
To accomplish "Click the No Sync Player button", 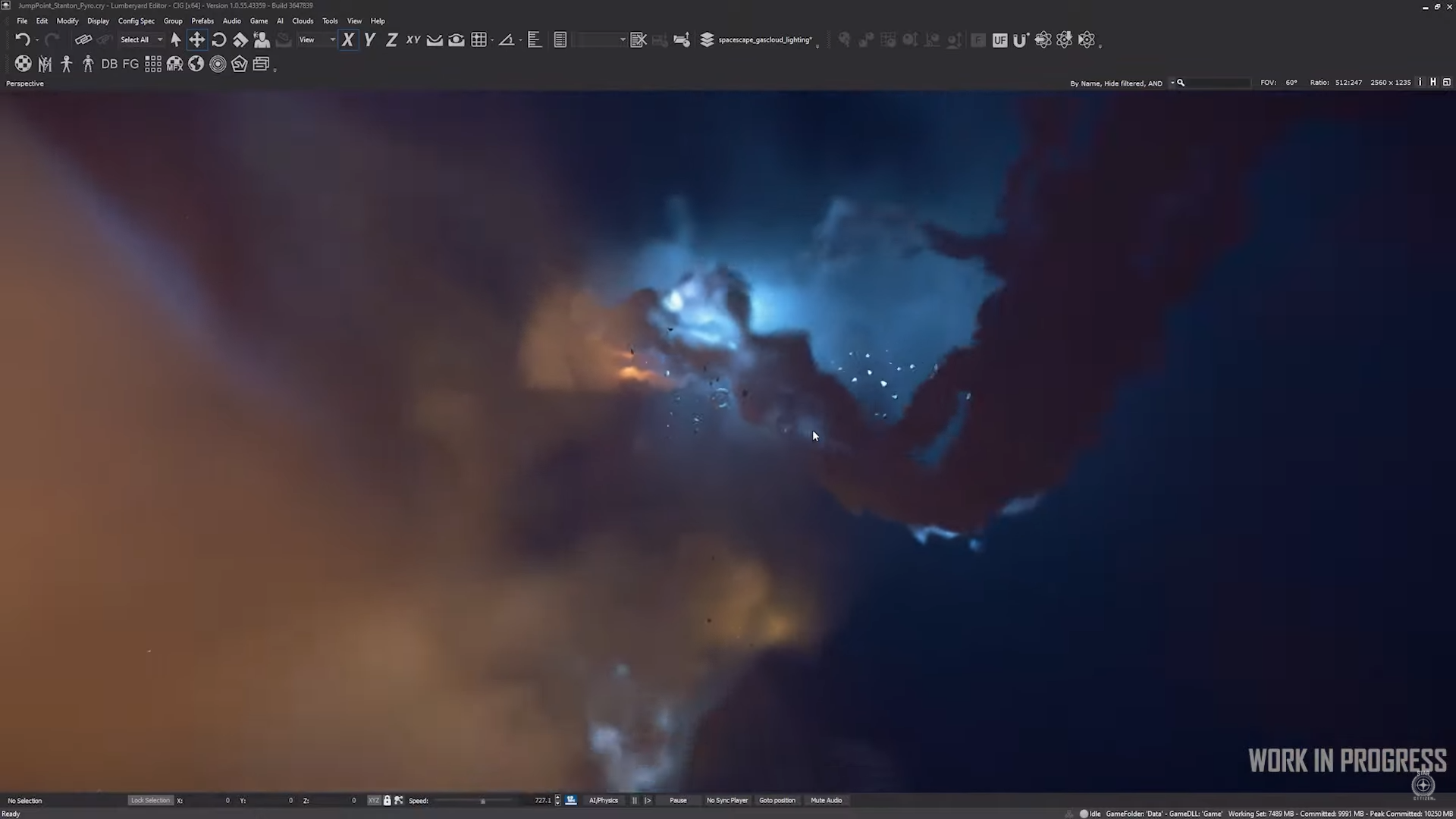I will coord(727,800).
